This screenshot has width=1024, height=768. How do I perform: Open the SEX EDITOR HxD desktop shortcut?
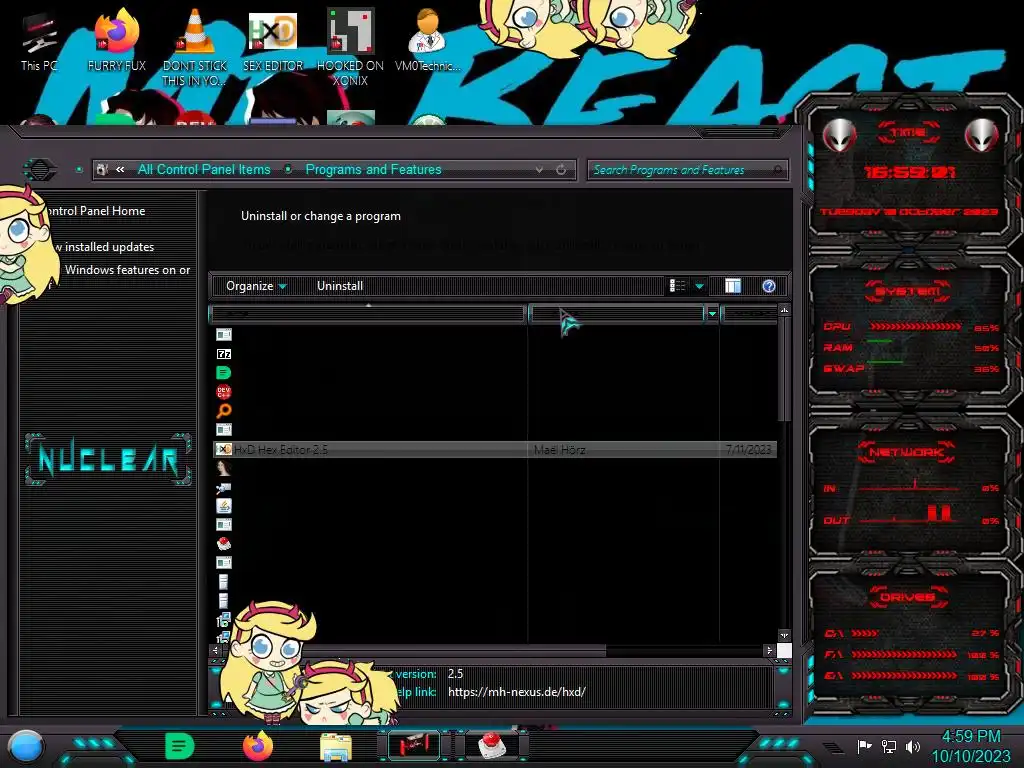coord(273,40)
